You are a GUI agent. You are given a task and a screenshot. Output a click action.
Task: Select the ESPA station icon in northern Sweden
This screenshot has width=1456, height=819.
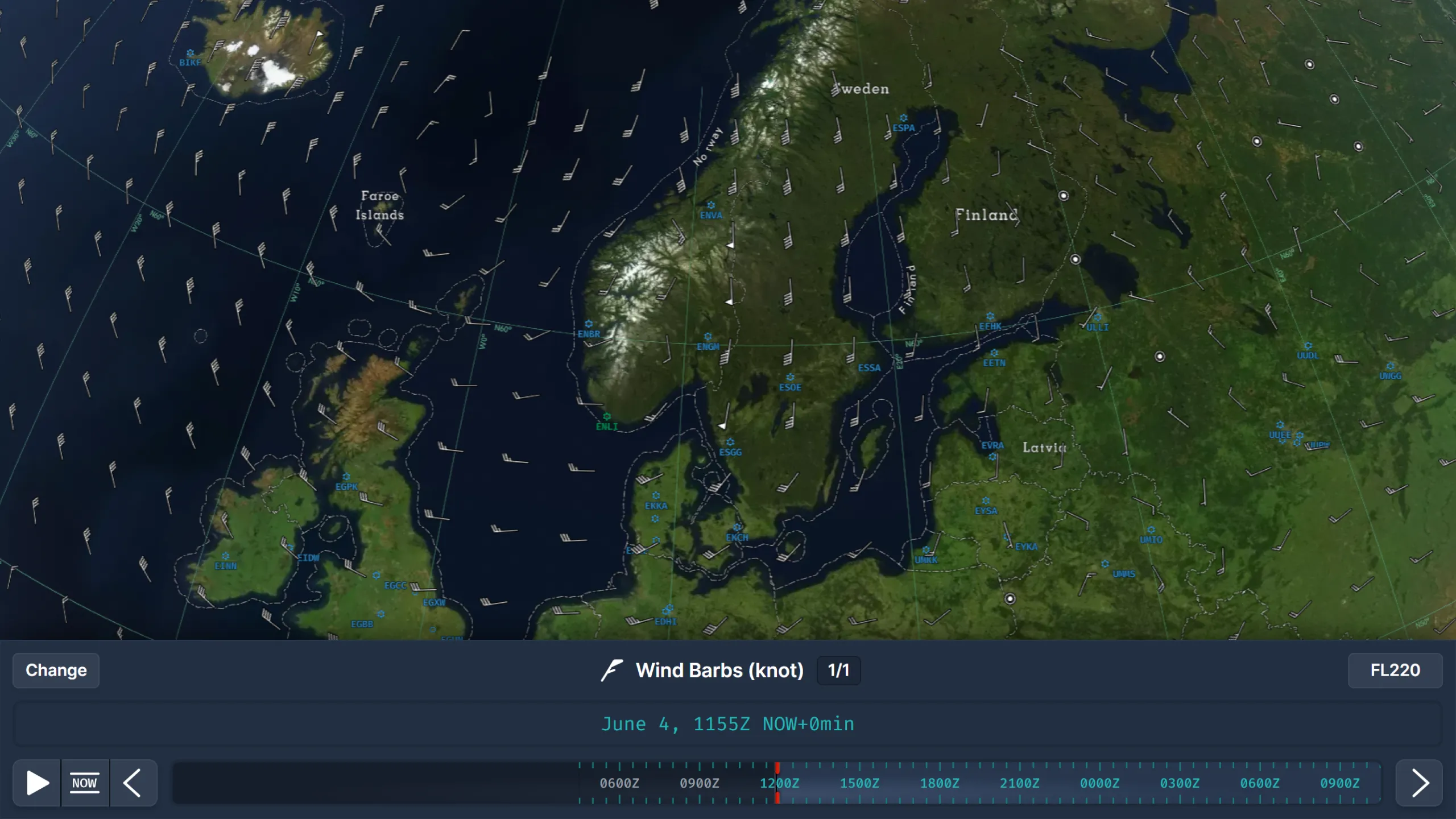pyautogui.click(x=904, y=118)
